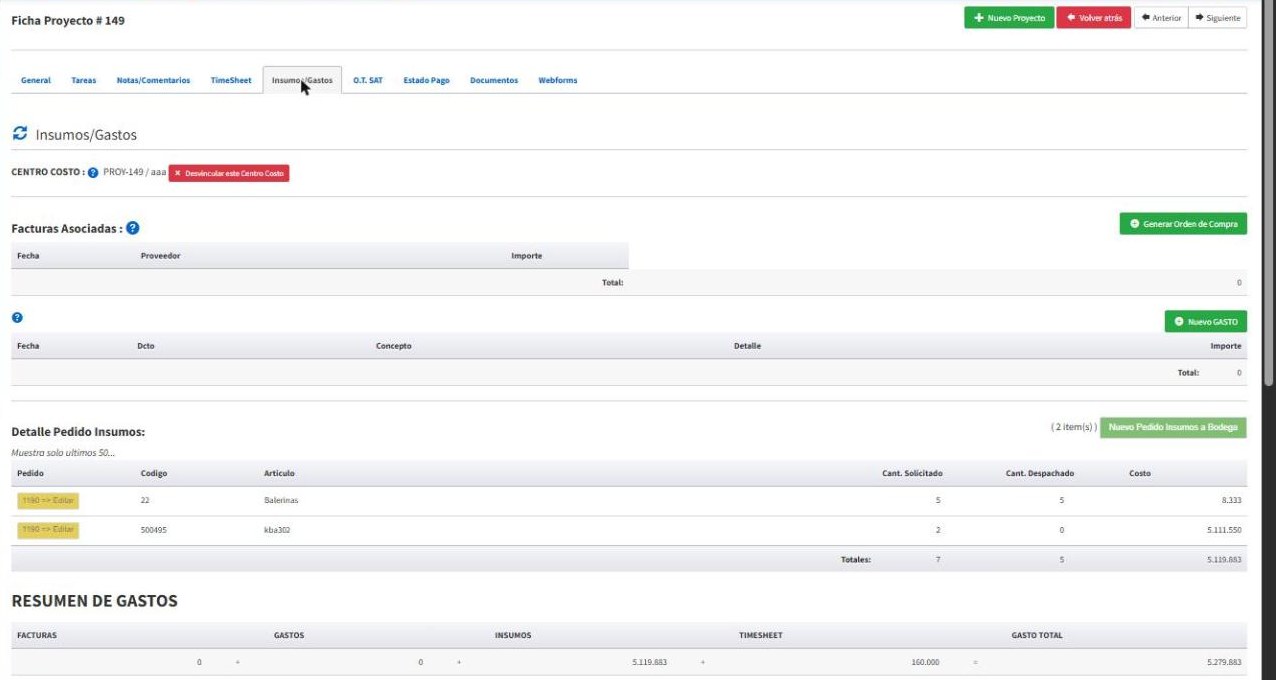This screenshot has height=680, width=1276.
Task: Click the cost center text "PROY-149 / aaa"
Action: (x=135, y=173)
